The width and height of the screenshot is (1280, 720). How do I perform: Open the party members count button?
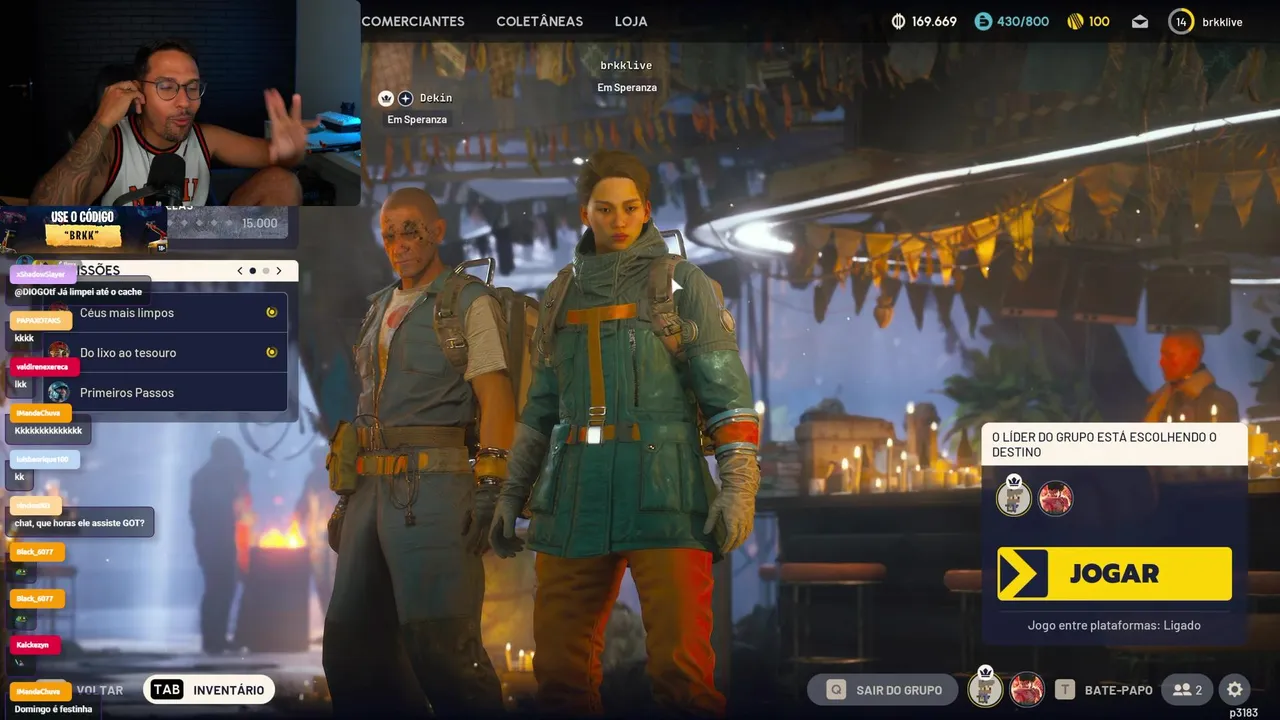tap(1188, 690)
